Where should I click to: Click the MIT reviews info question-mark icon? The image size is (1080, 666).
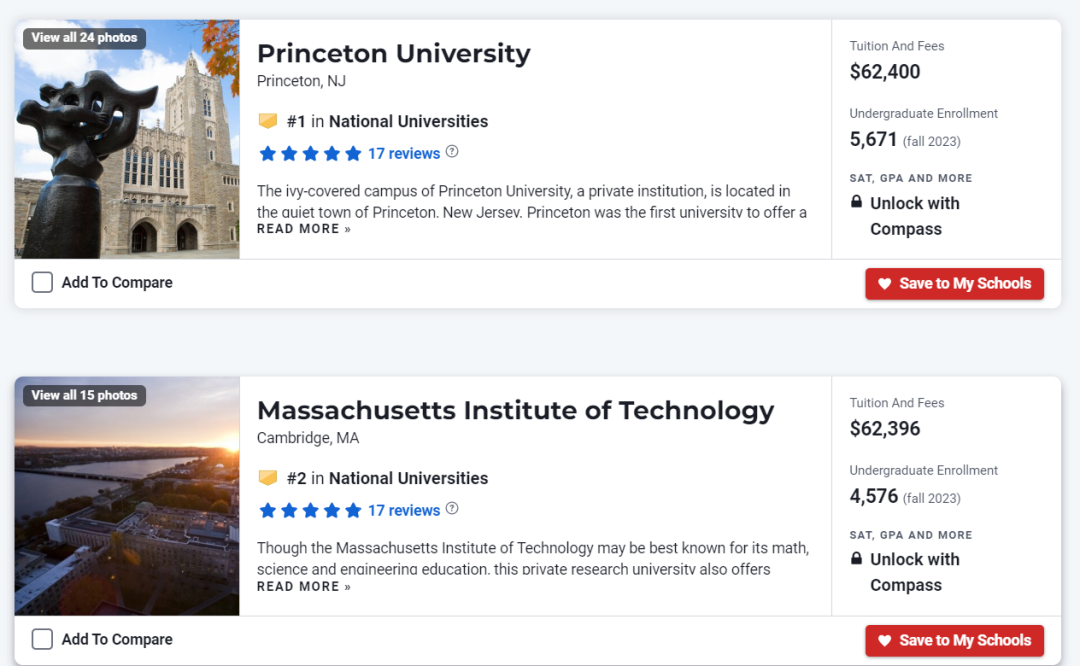click(x=452, y=509)
